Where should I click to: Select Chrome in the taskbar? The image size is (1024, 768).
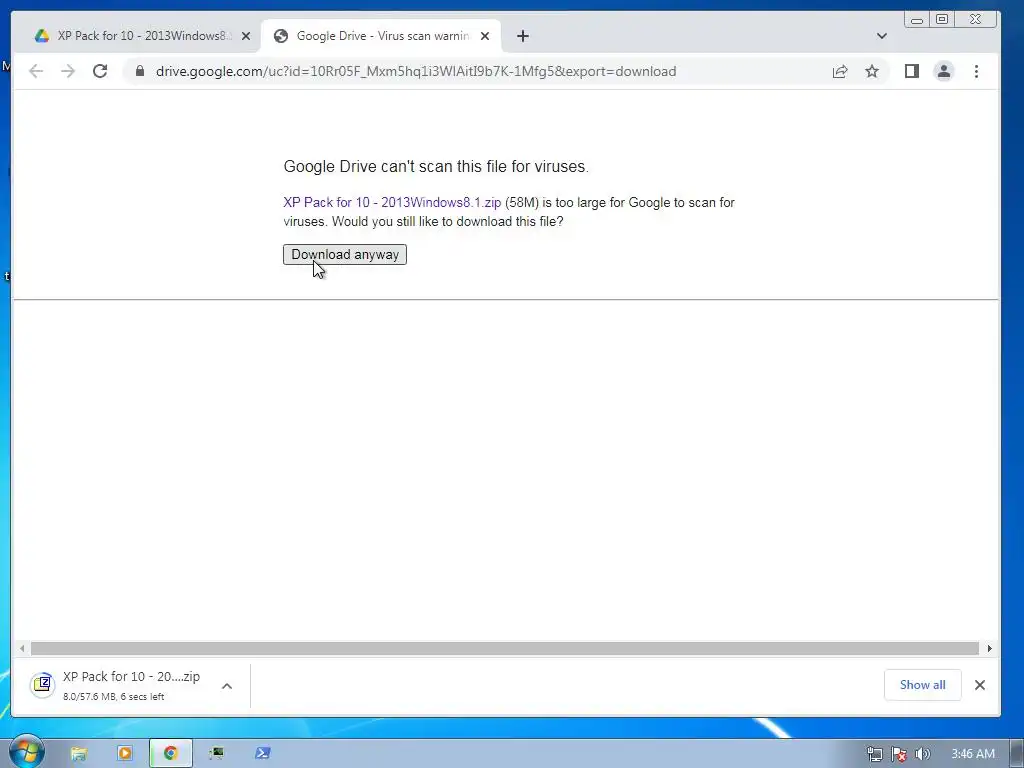[x=170, y=754]
